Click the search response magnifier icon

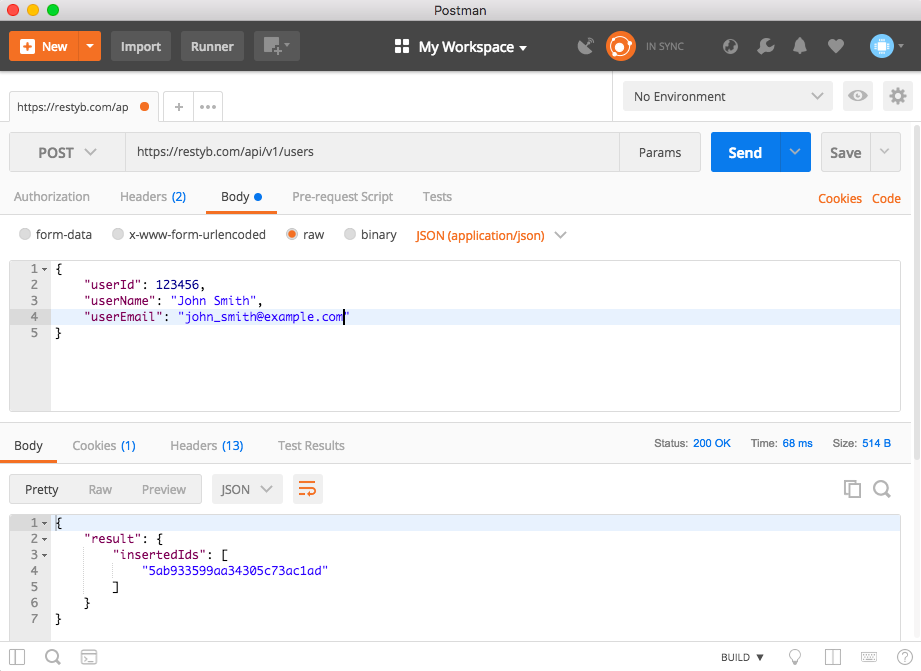tap(882, 489)
